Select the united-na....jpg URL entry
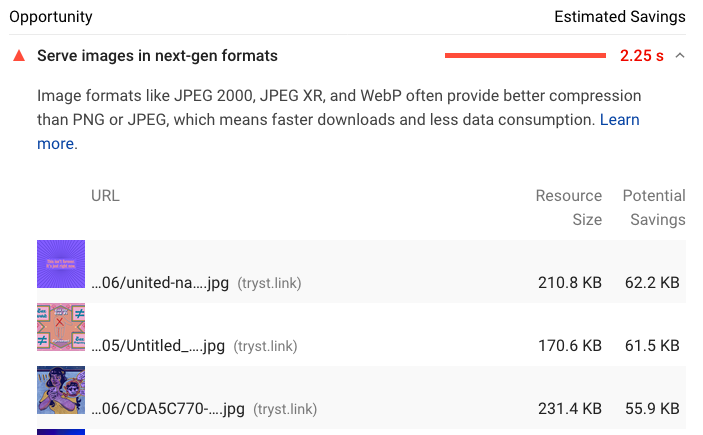 (160, 283)
